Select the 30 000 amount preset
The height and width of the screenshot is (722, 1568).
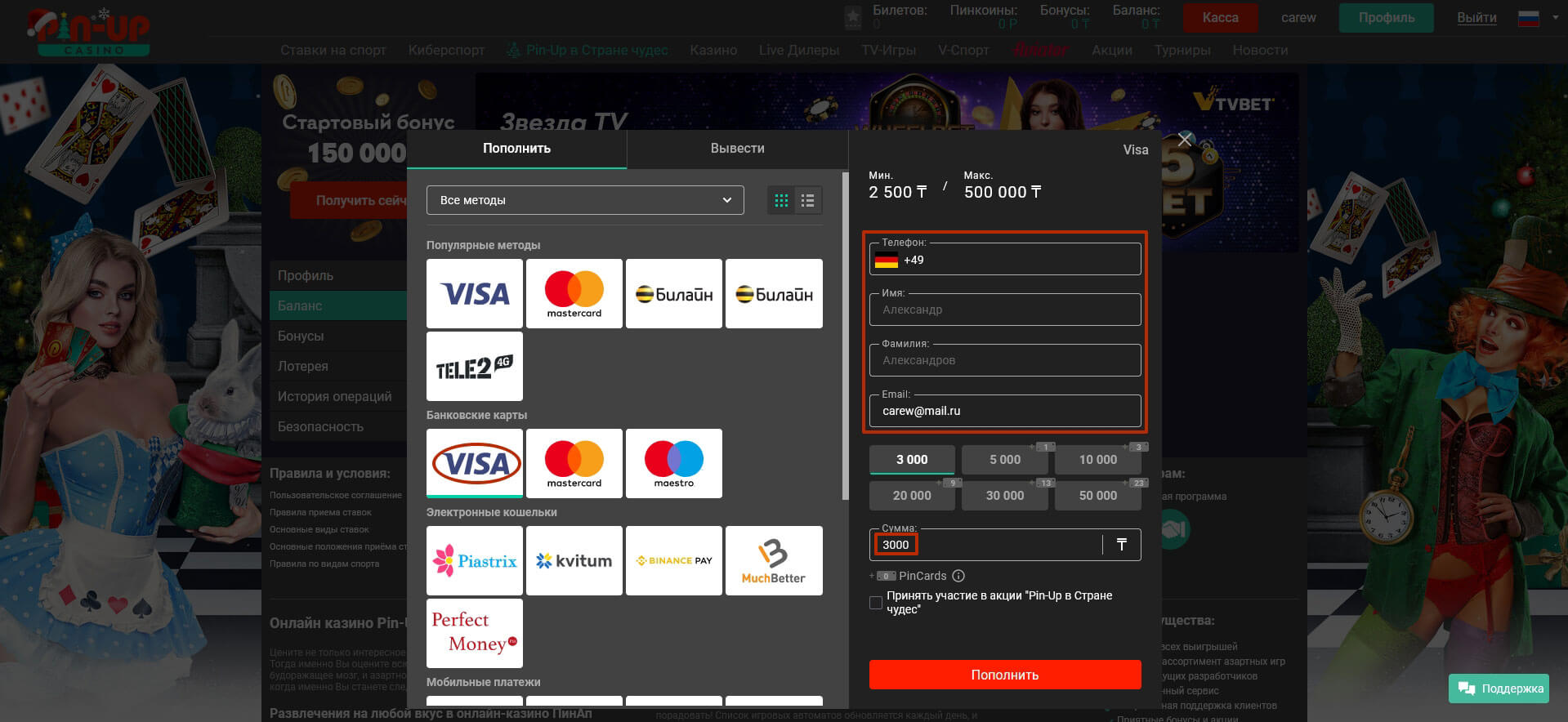pyautogui.click(x=1005, y=496)
